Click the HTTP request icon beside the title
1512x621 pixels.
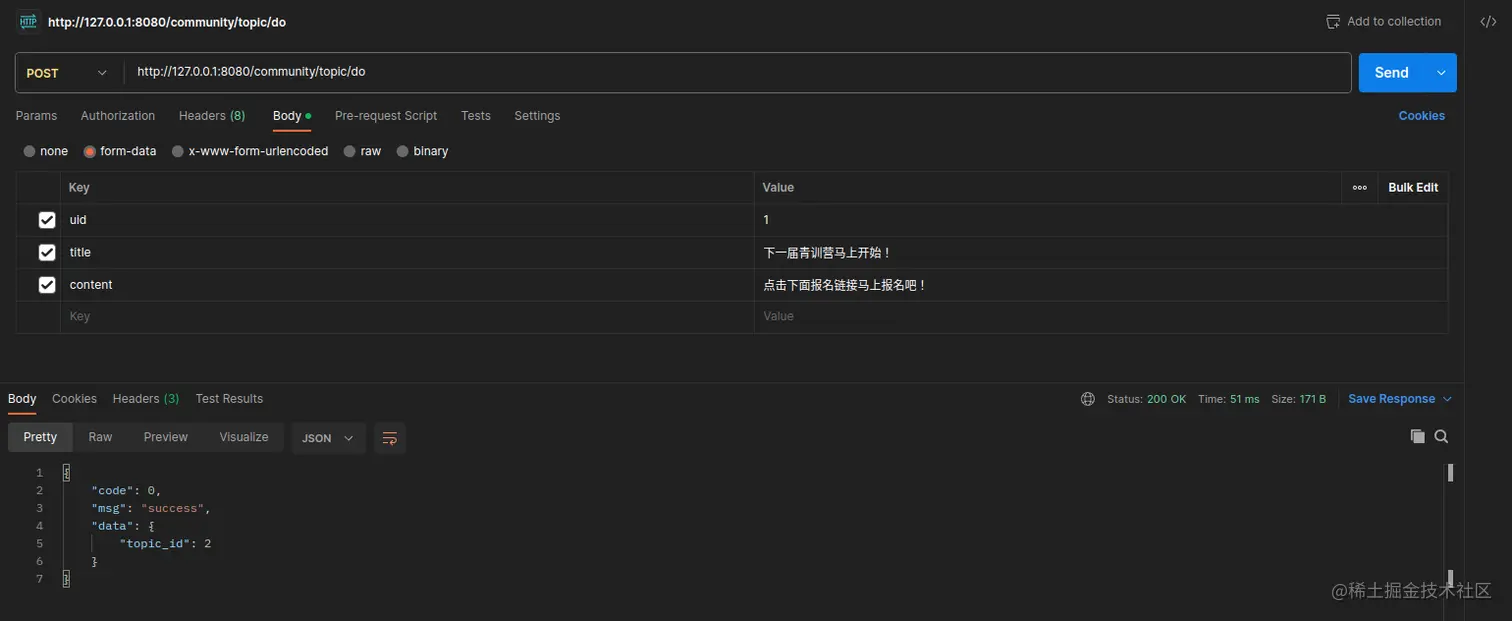[x=28, y=21]
